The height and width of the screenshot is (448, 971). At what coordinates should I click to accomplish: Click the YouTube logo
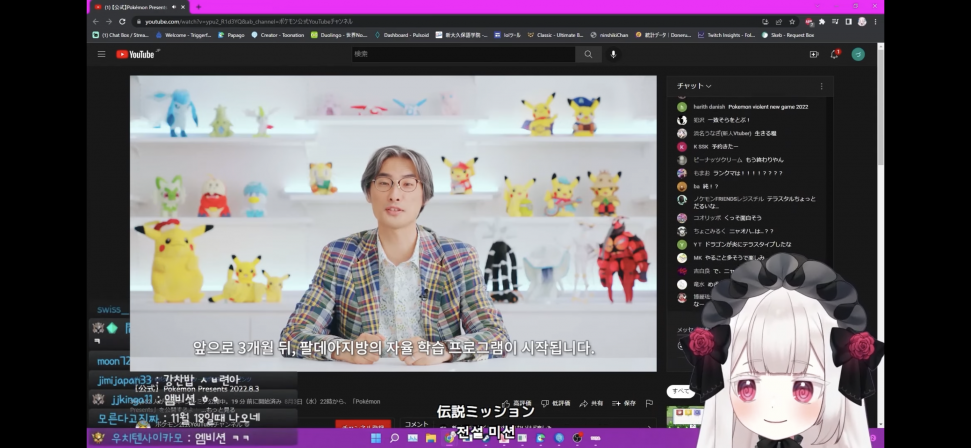pos(137,55)
